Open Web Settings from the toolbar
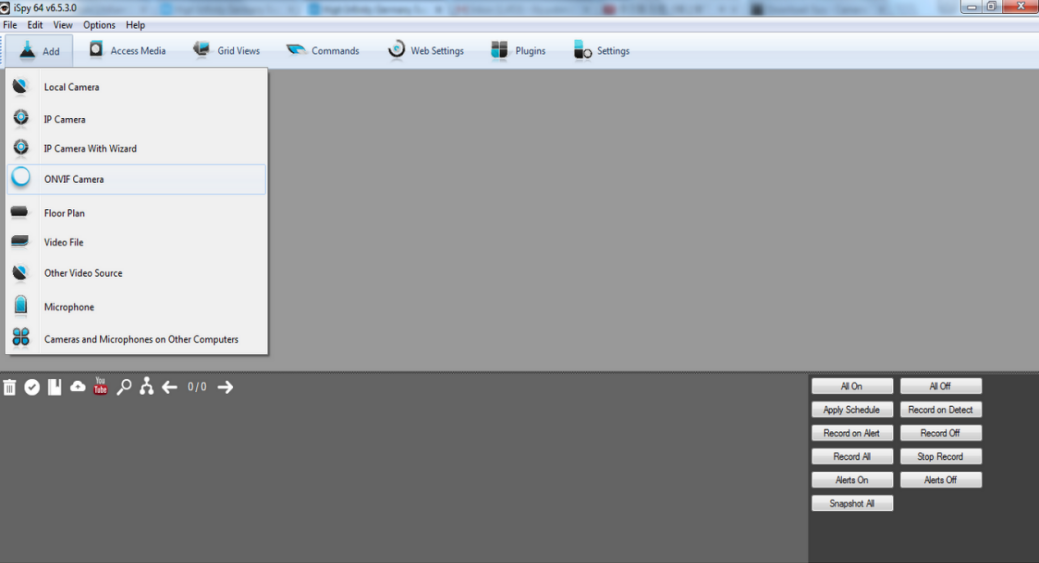 [x=425, y=51]
